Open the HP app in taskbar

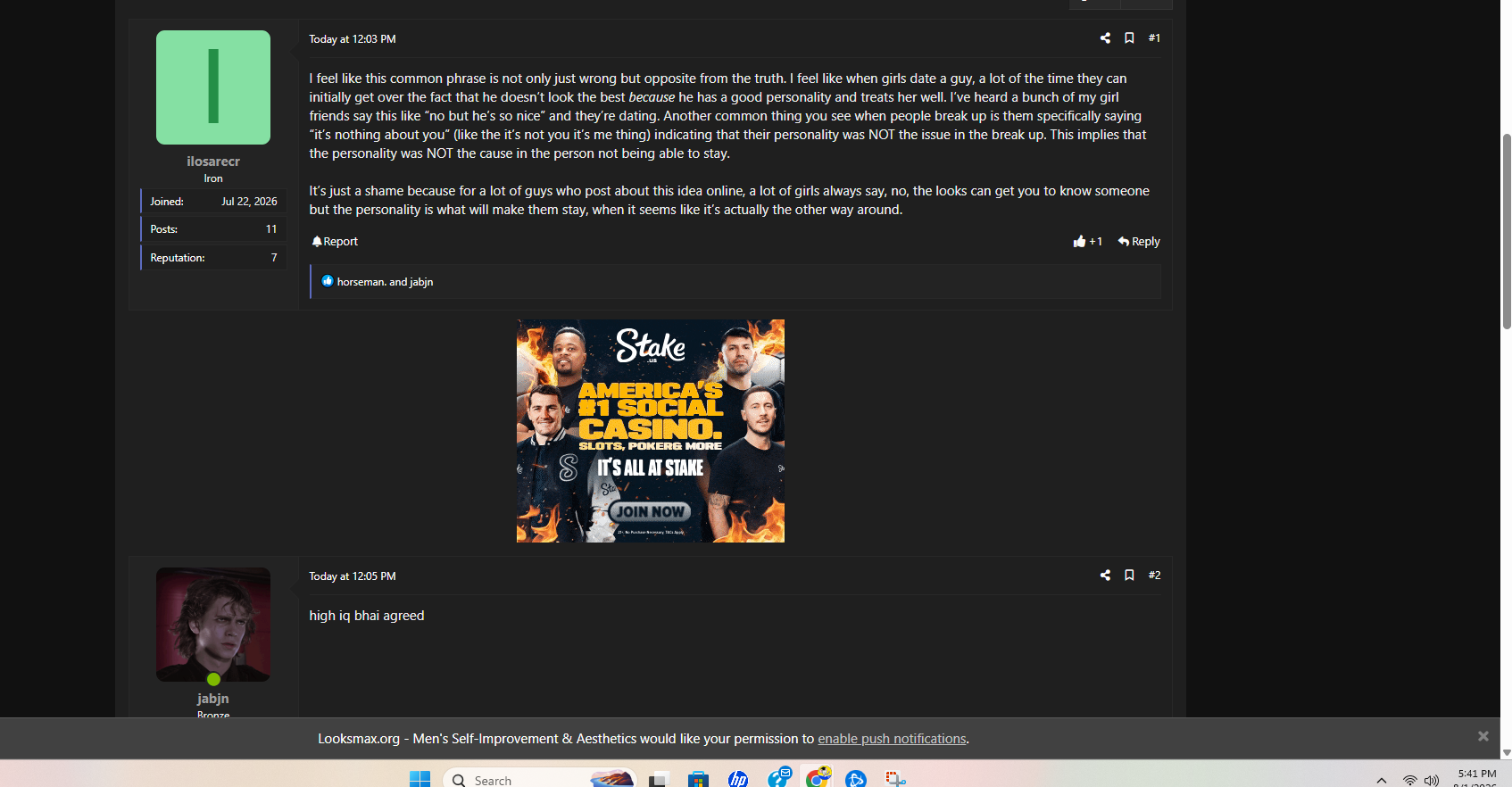coord(738,779)
